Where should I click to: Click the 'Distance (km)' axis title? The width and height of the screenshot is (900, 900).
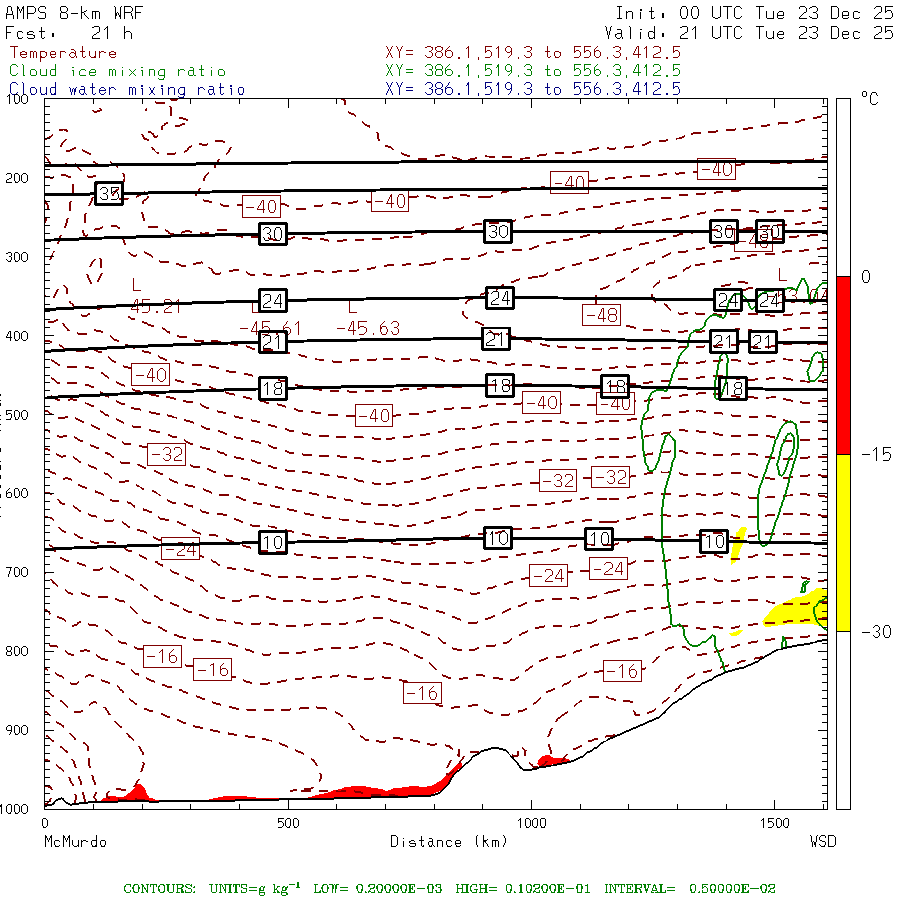click(x=448, y=842)
